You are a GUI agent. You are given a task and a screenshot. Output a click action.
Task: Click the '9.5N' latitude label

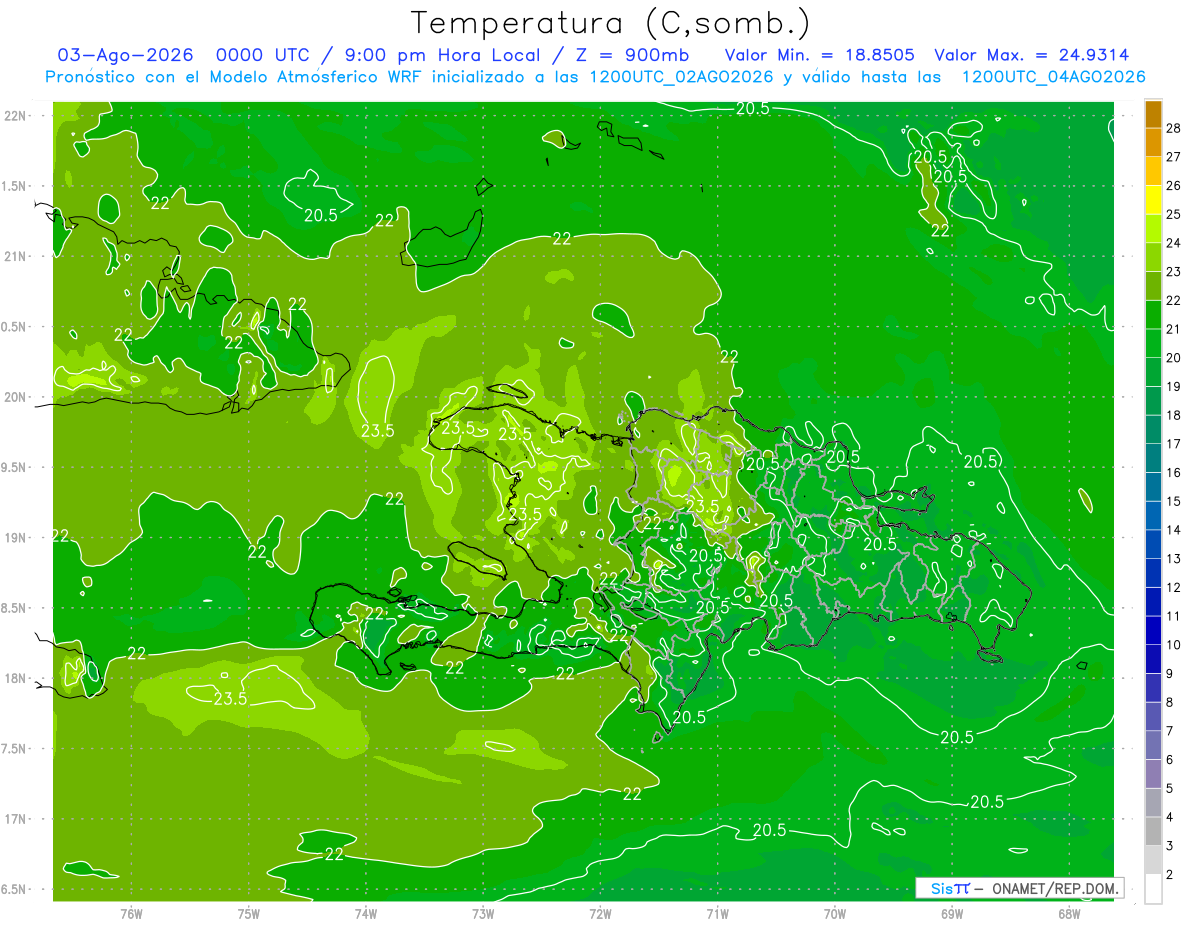15,467
